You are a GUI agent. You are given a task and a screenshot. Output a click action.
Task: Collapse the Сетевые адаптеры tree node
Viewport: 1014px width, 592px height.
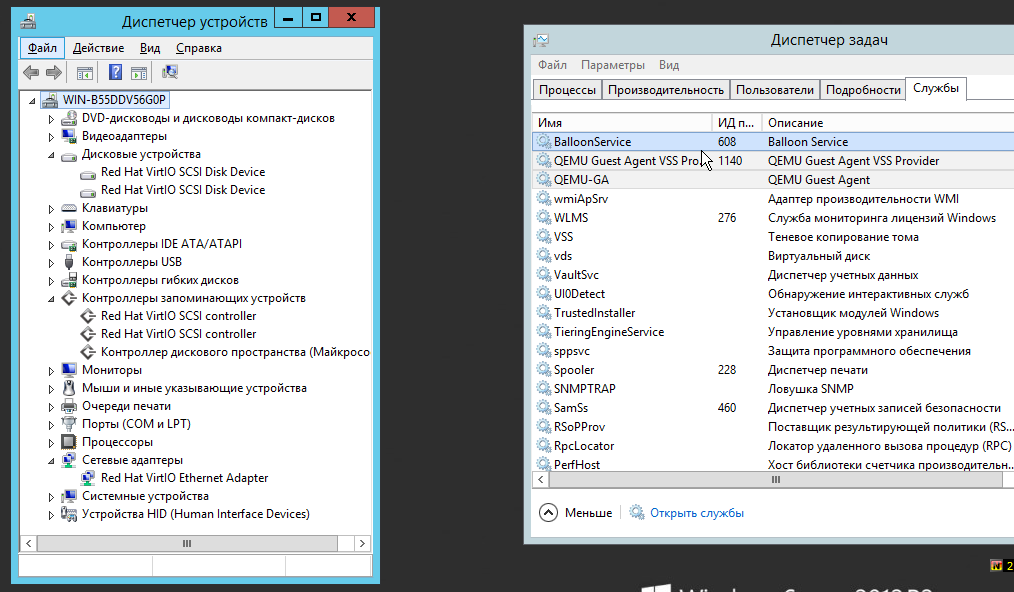(51, 461)
